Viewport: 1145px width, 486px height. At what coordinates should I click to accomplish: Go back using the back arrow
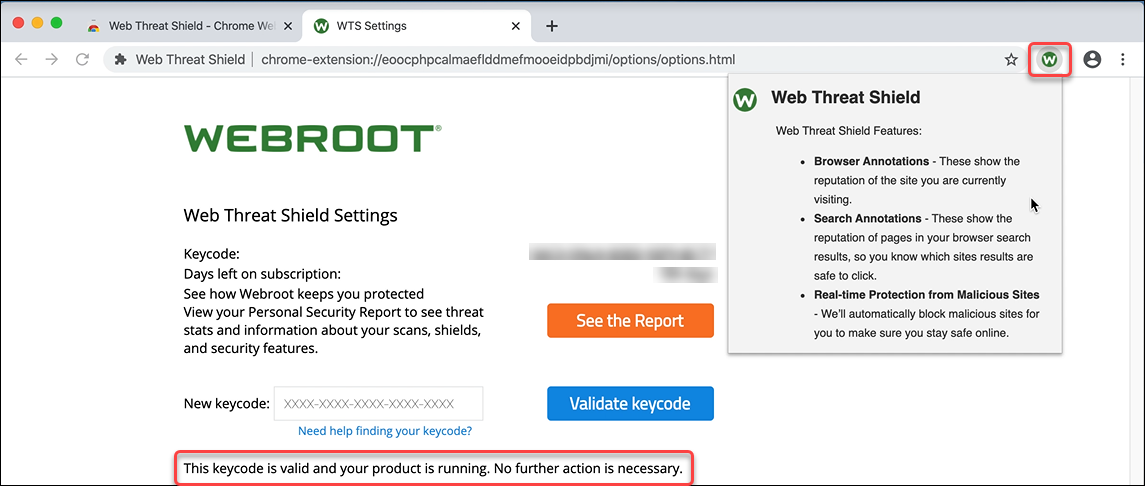coord(20,60)
